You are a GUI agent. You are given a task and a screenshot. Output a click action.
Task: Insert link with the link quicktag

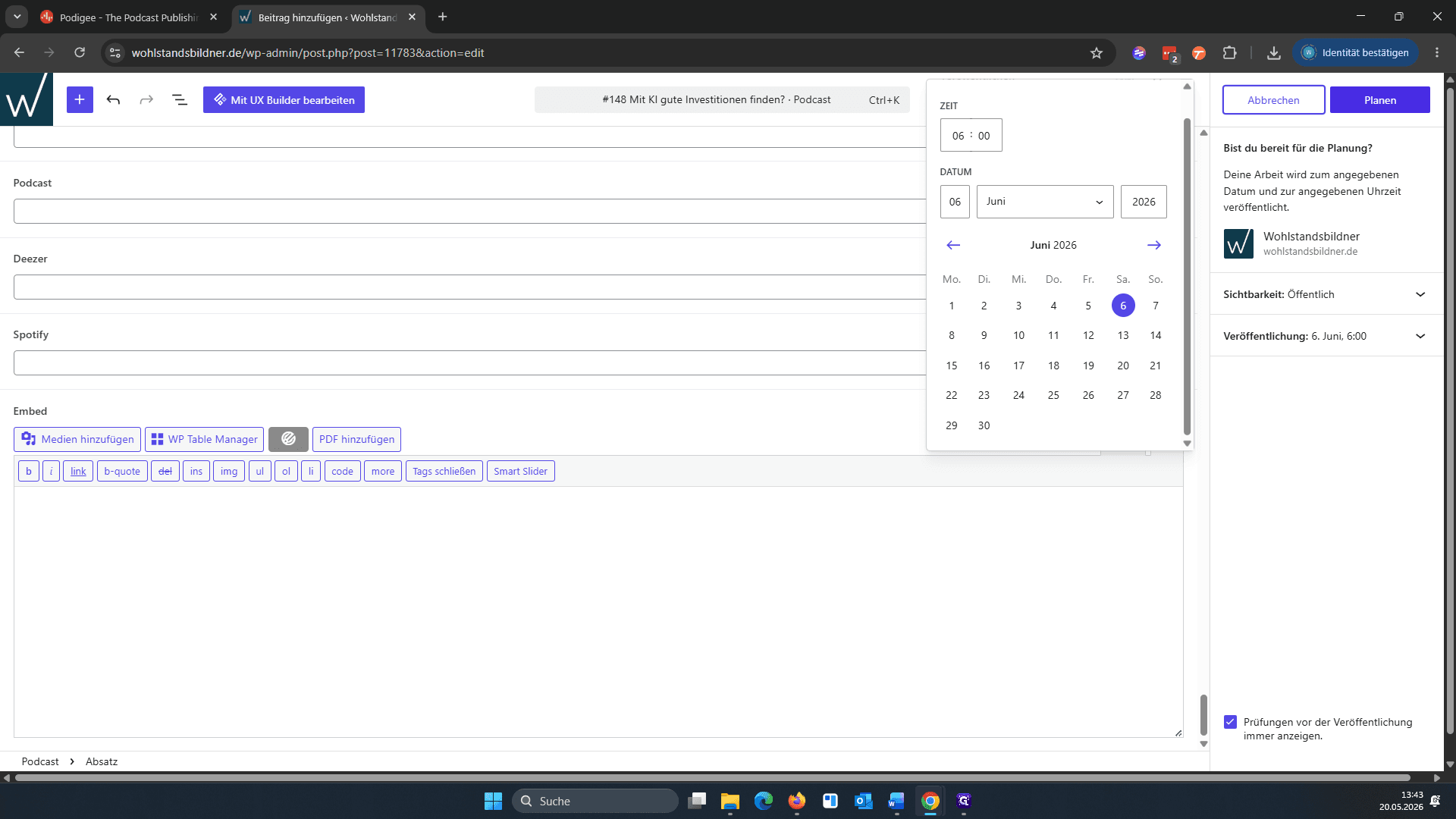click(78, 471)
